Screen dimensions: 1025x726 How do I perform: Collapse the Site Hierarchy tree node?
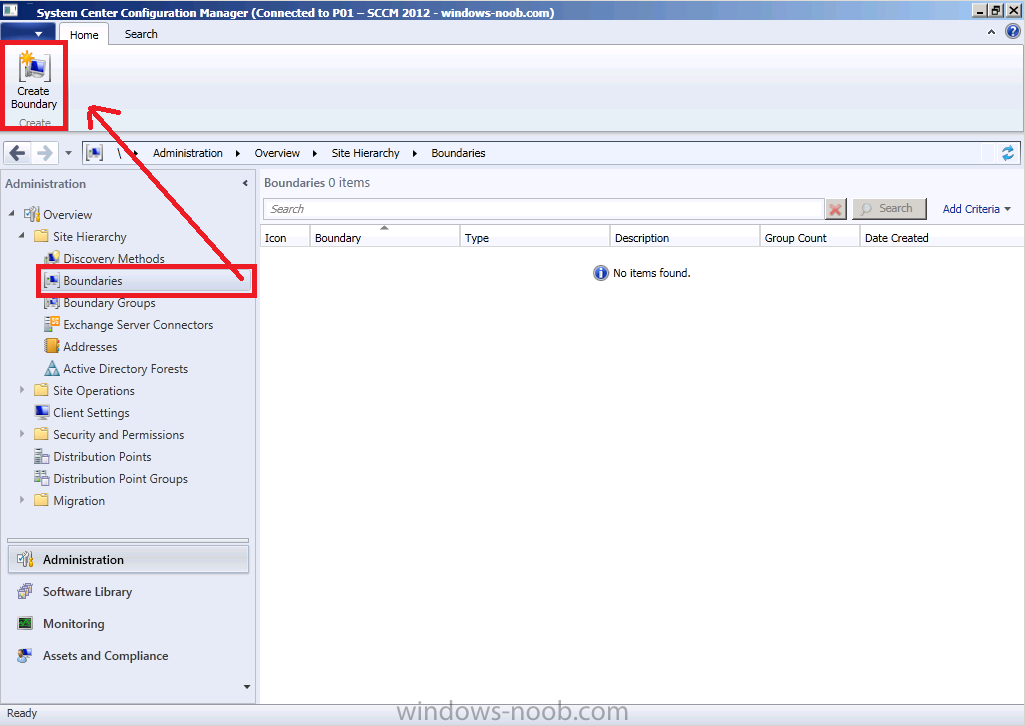(x=22, y=235)
